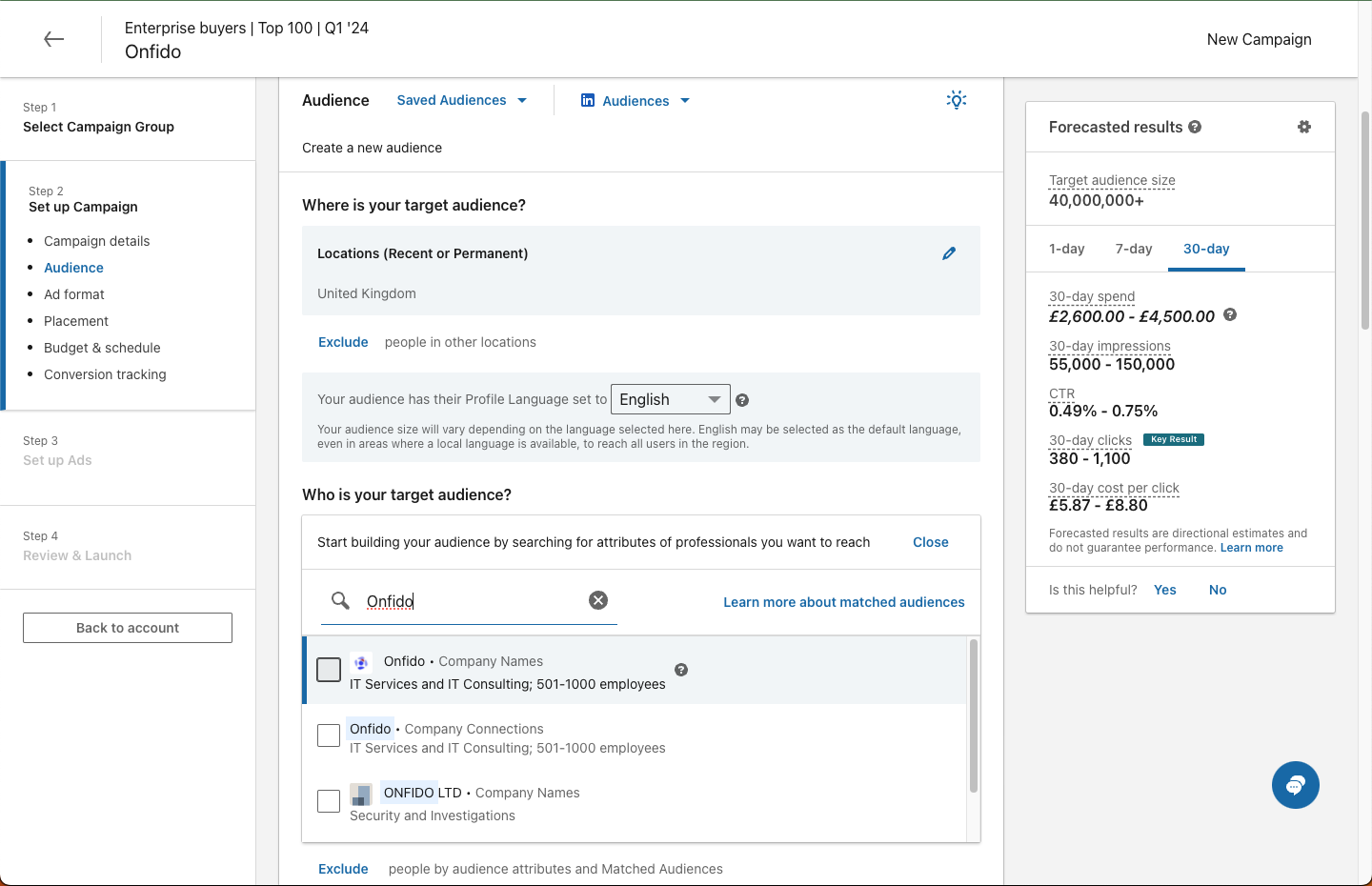Check the Onfido Company Names checkbox
1372x886 pixels.
(x=329, y=670)
